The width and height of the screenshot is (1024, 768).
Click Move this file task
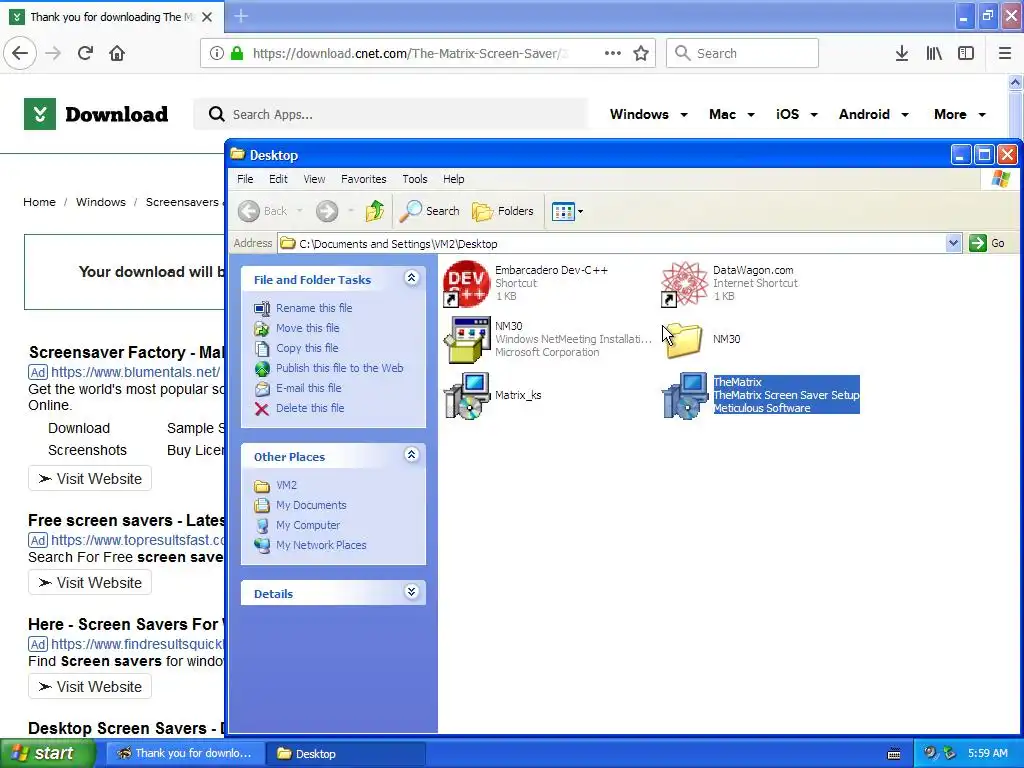pyautogui.click(x=308, y=328)
